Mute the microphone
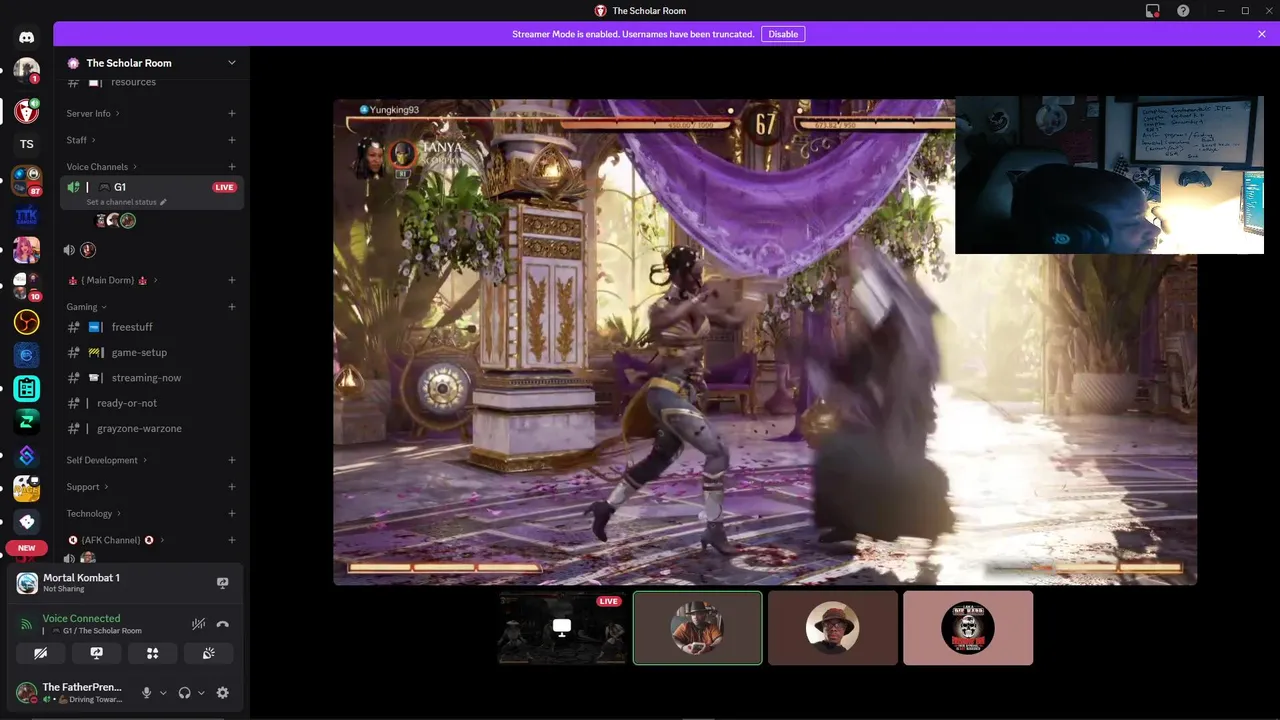1280x720 pixels. pyautogui.click(x=147, y=693)
